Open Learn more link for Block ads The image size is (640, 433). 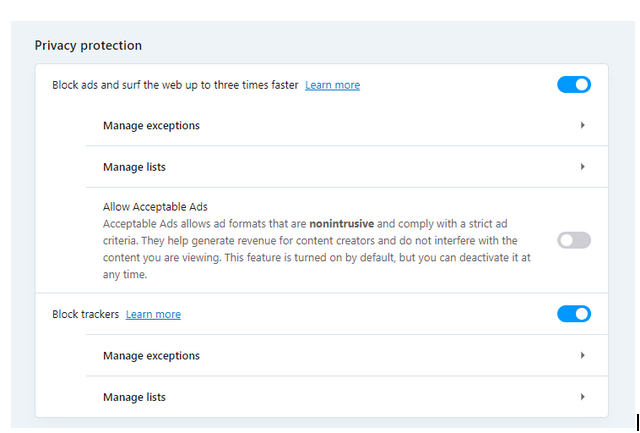[x=332, y=85]
